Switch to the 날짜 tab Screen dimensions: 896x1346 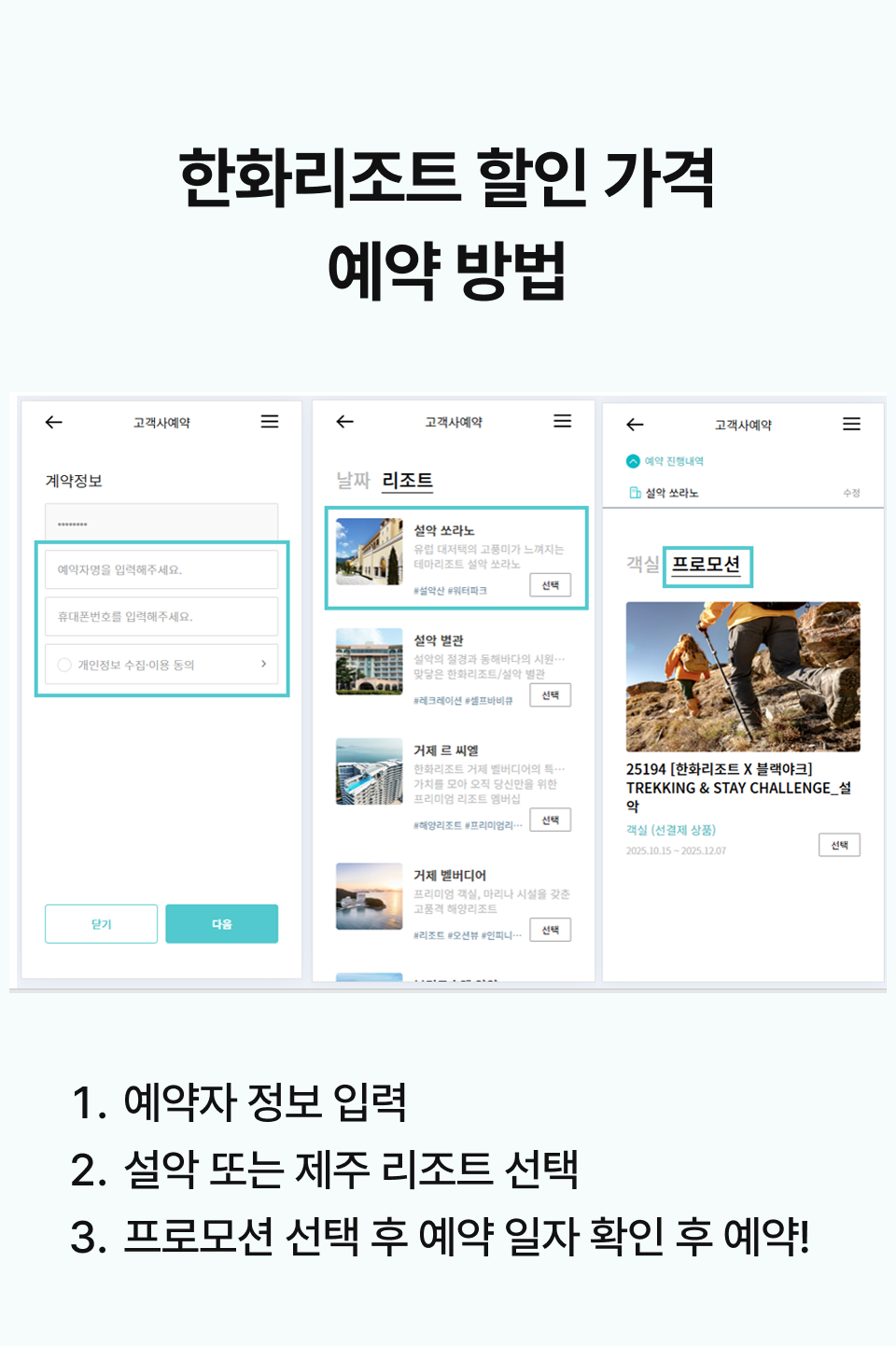point(353,481)
